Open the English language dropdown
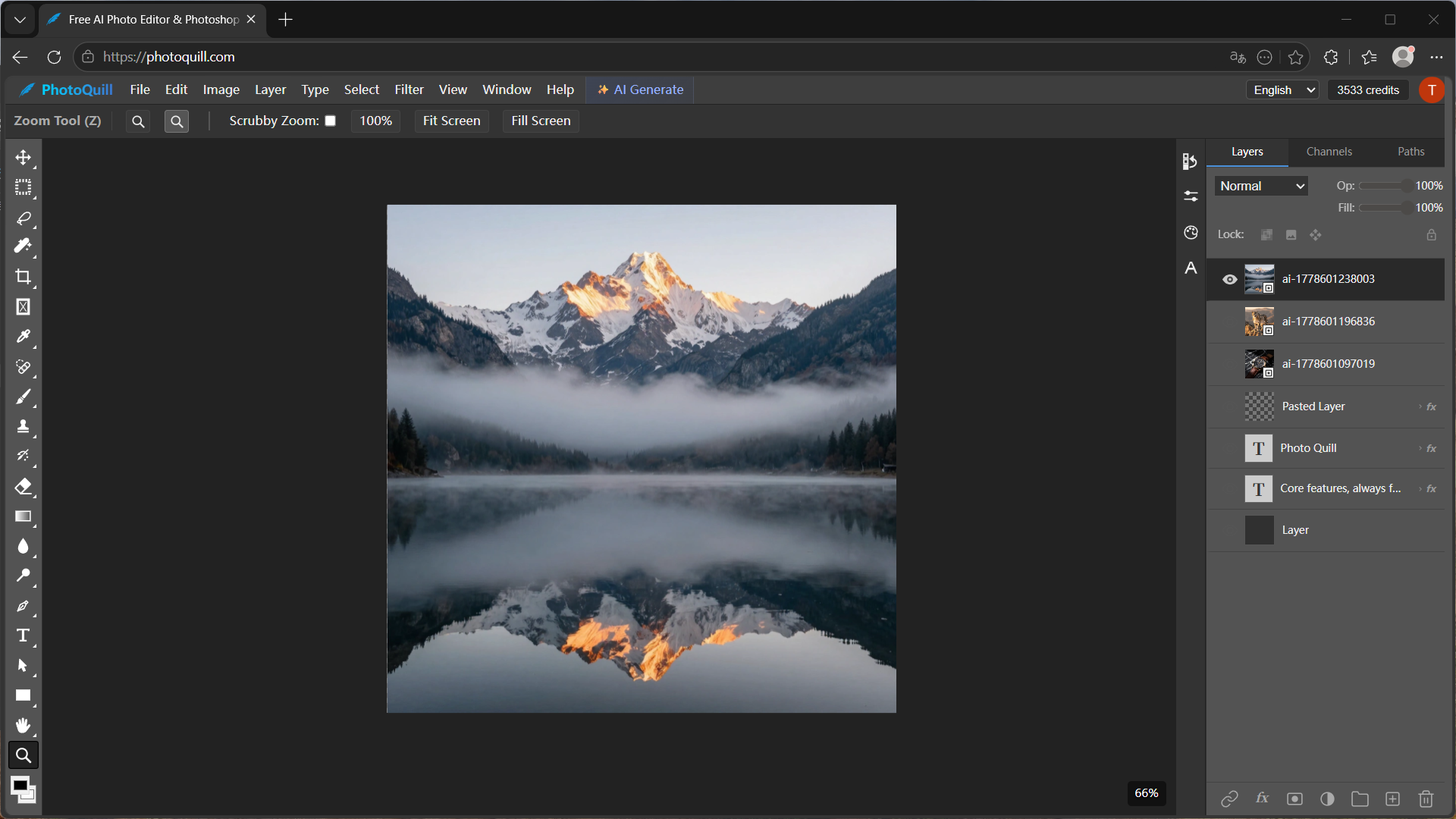Screen dimensions: 1456x819 point(1282,90)
